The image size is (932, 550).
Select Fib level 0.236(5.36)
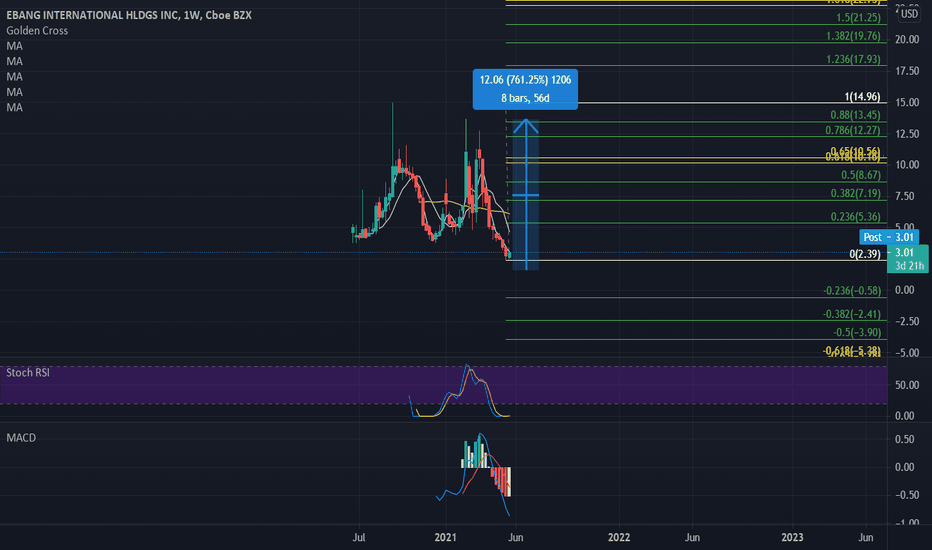click(855, 217)
